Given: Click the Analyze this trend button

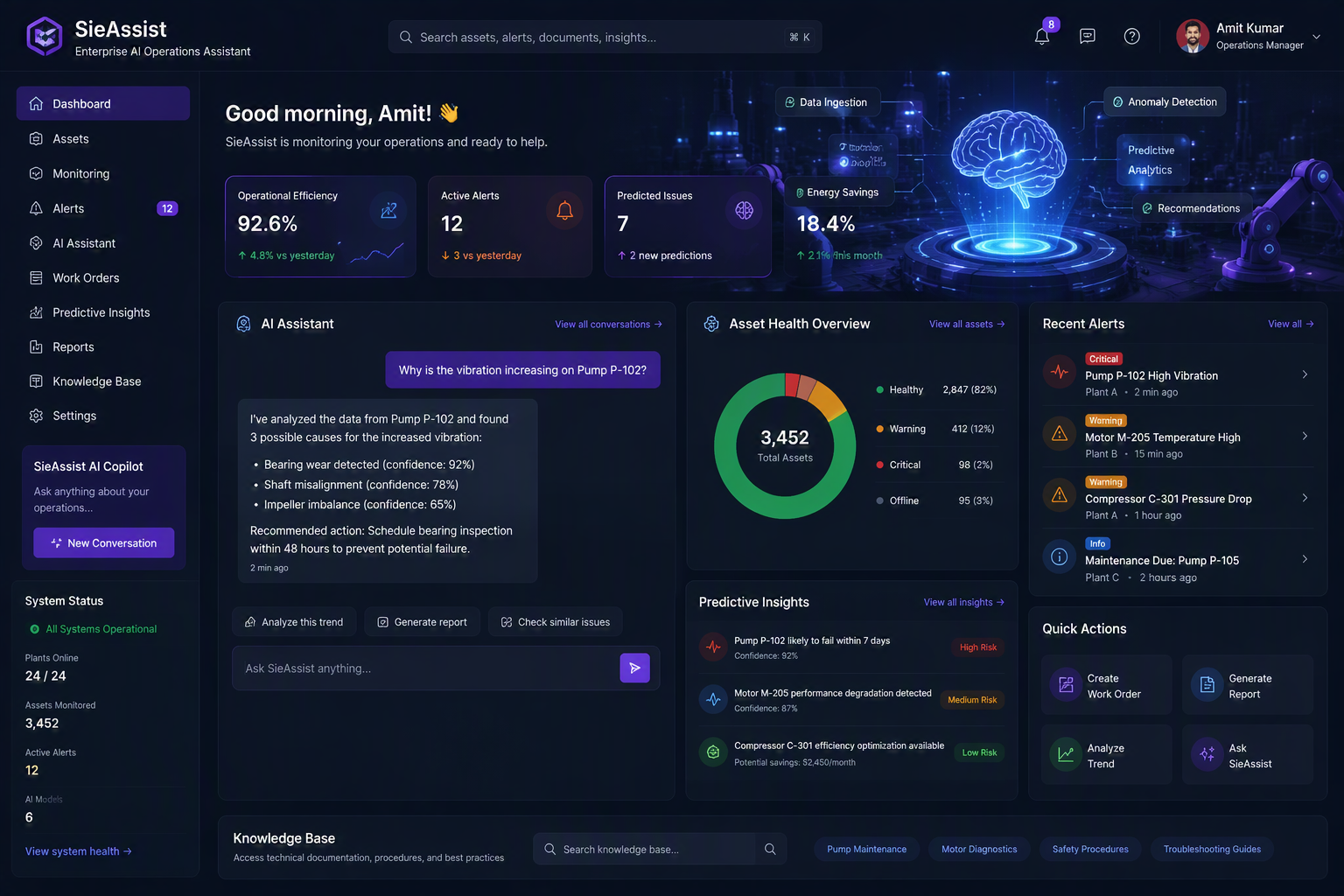Looking at the screenshot, I should click(x=294, y=622).
